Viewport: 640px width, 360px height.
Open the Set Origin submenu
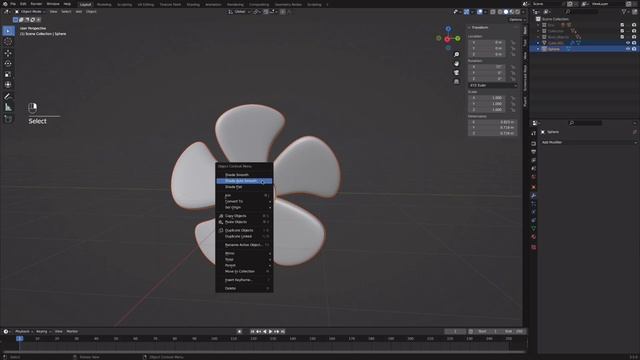(x=244, y=207)
